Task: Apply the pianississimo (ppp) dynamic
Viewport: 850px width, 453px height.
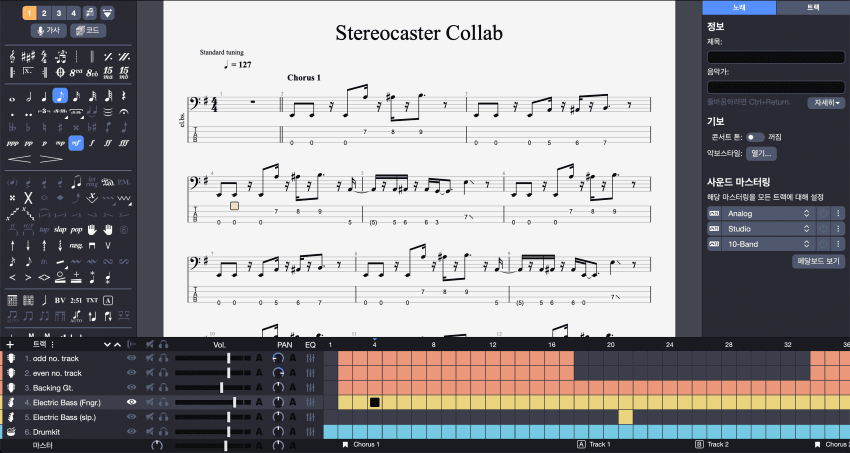Action: (x=12, y=143)
